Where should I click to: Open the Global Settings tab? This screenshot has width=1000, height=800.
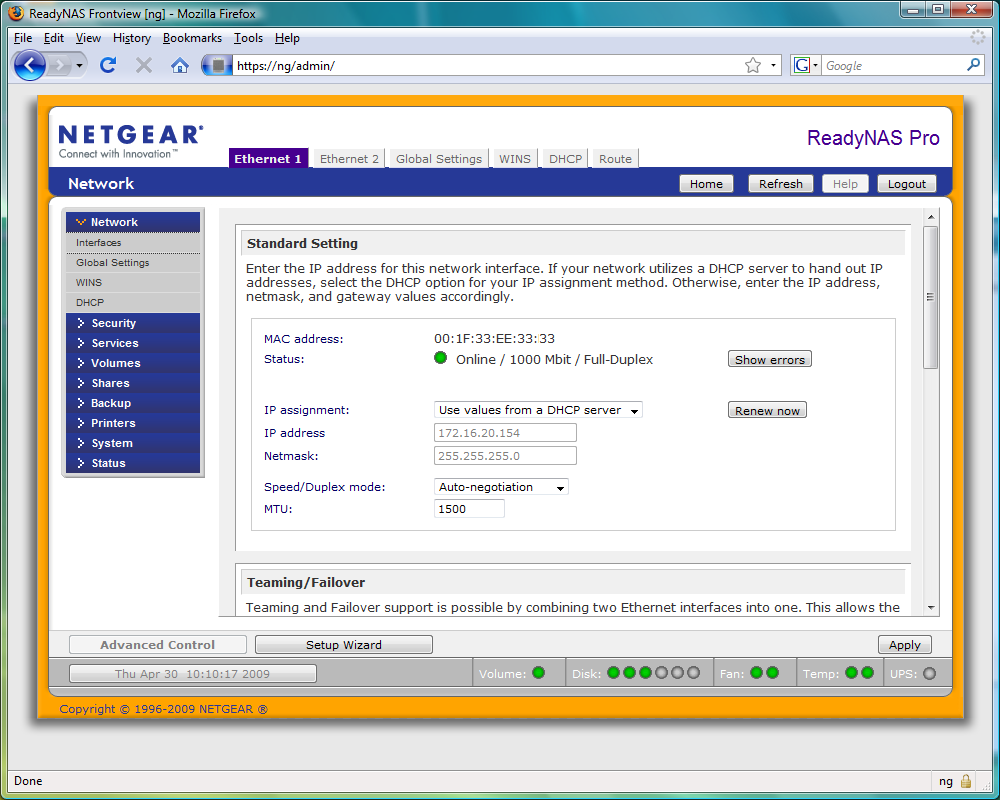(439, 159)
